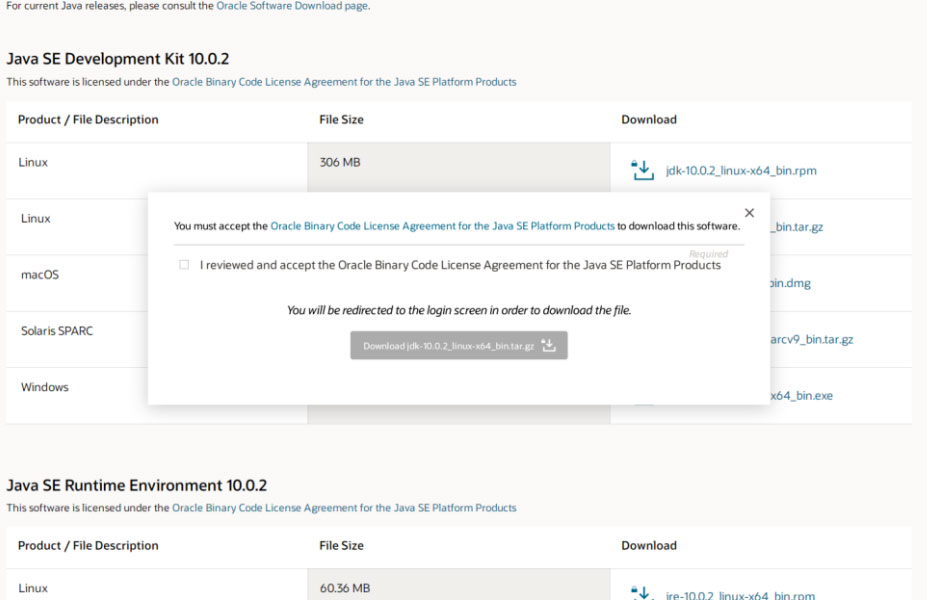Viewport: 927px width, 604px height.
Task: Click the partially hidden _bin.tar.gz Linux link
Action: coord(797,227)
